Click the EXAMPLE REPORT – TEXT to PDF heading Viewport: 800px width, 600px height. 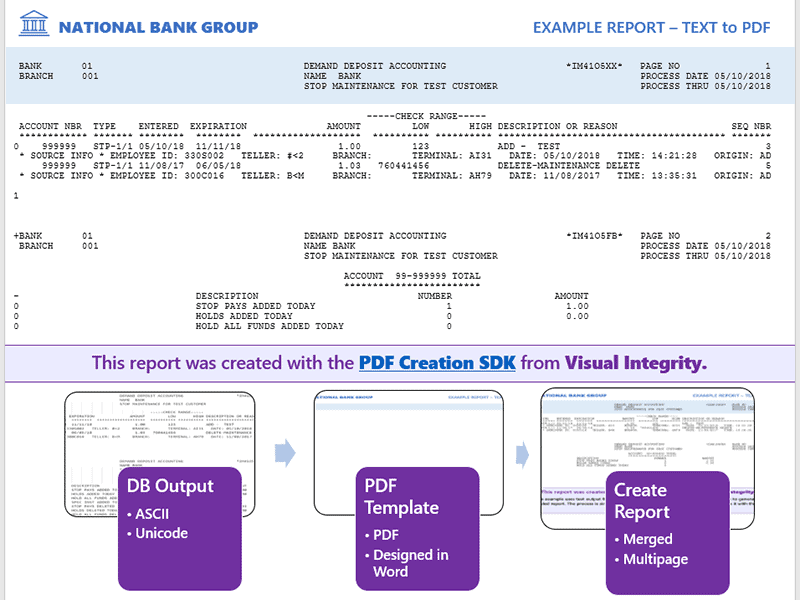[652, 28]
